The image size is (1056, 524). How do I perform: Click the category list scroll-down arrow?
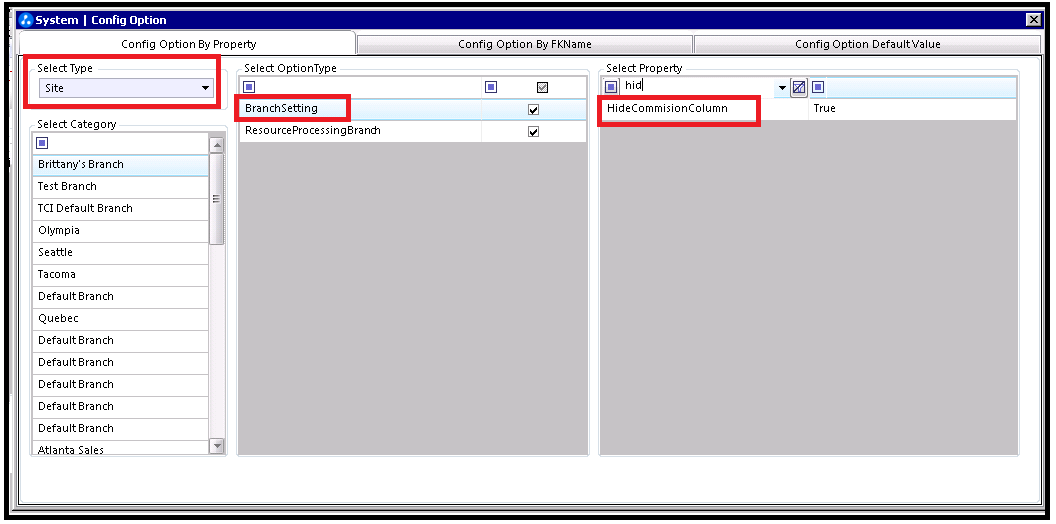[x=217, y=446]
